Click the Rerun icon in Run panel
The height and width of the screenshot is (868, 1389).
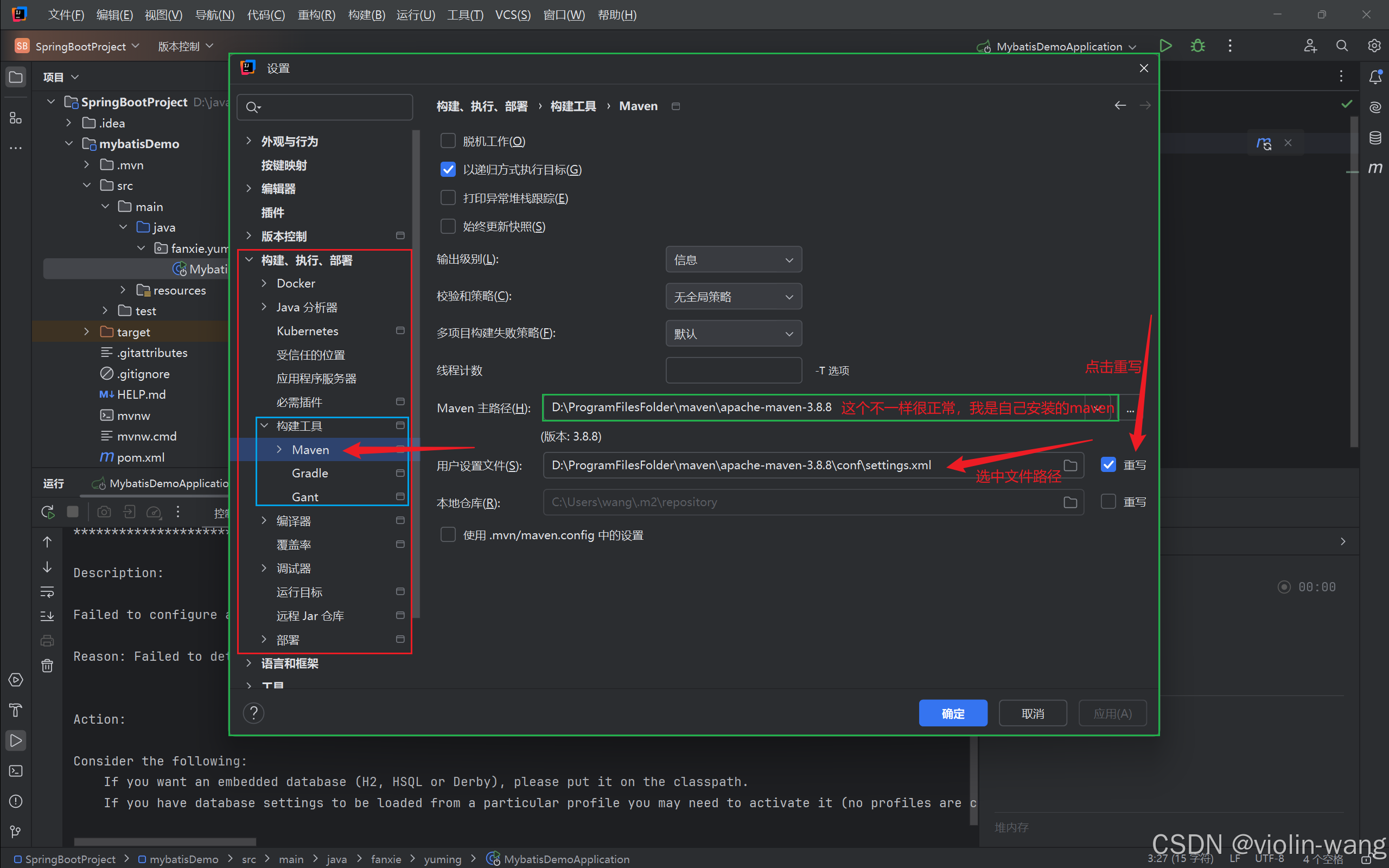tap(48, 512)
